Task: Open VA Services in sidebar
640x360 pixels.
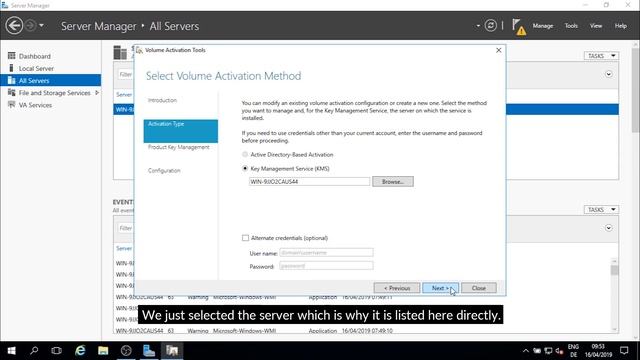Action: point(35,105)
